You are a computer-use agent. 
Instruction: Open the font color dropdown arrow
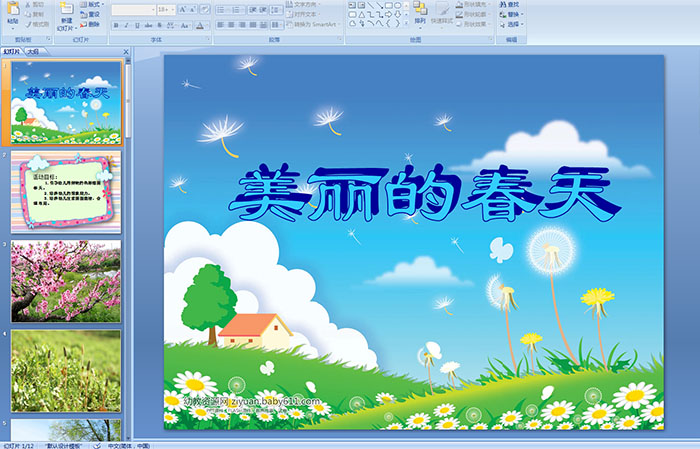pyautogui.click(x=207, y=25)
